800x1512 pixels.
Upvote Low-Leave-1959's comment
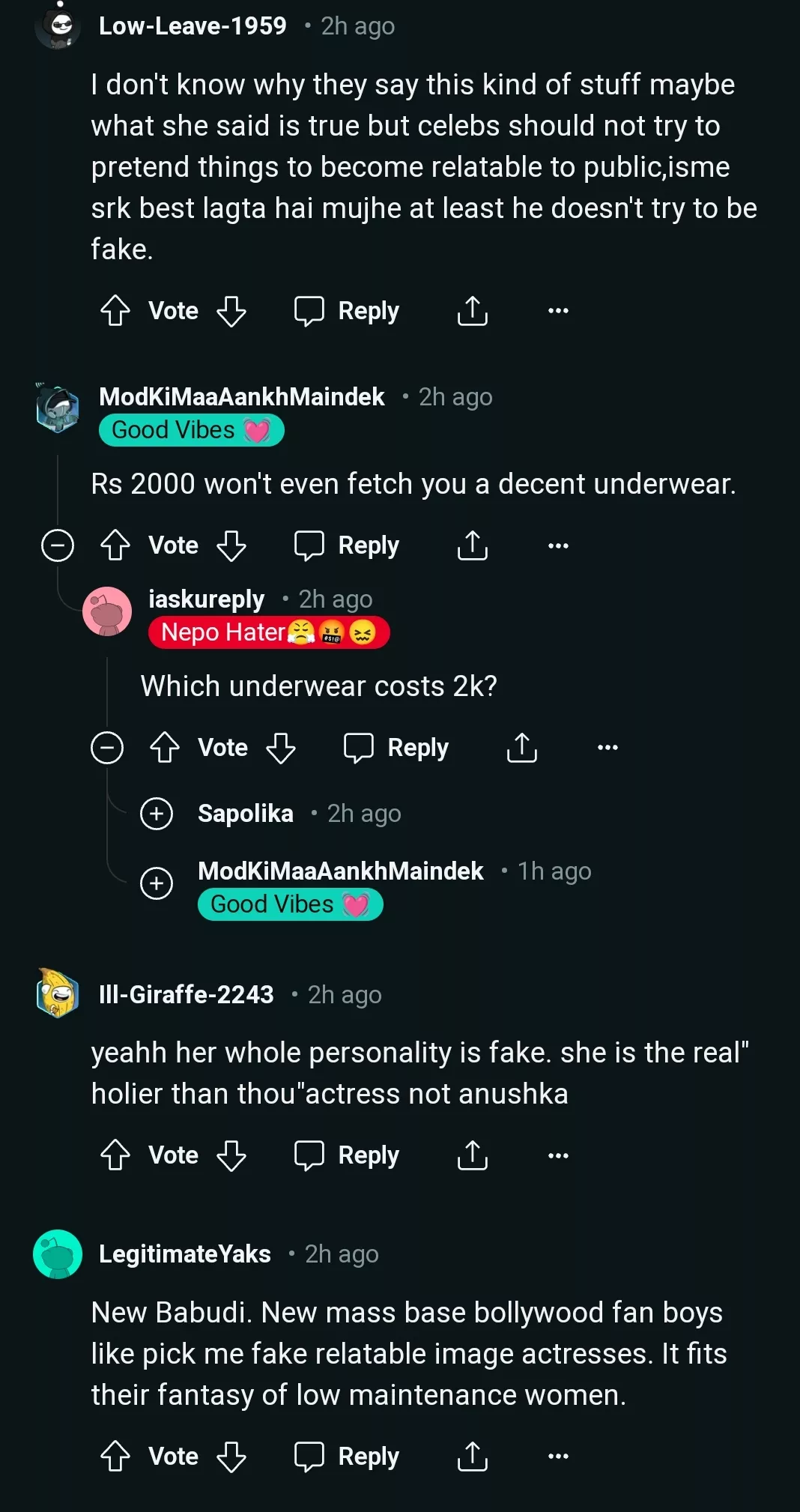[115, 311]
